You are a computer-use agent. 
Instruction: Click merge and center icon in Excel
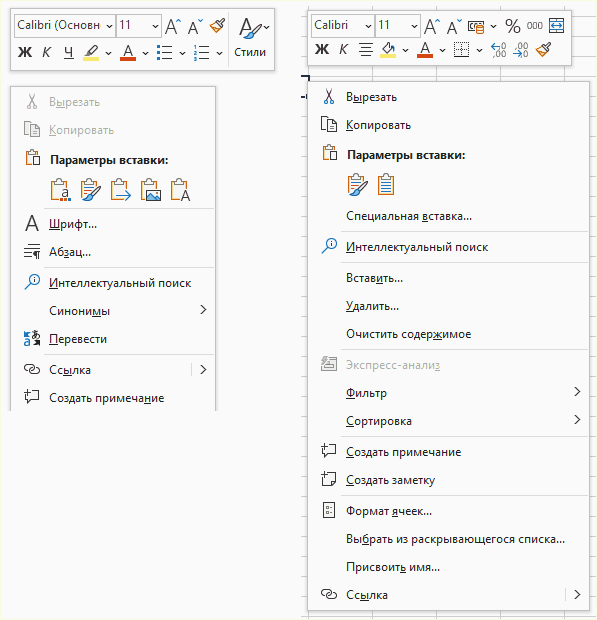(556, 26)
